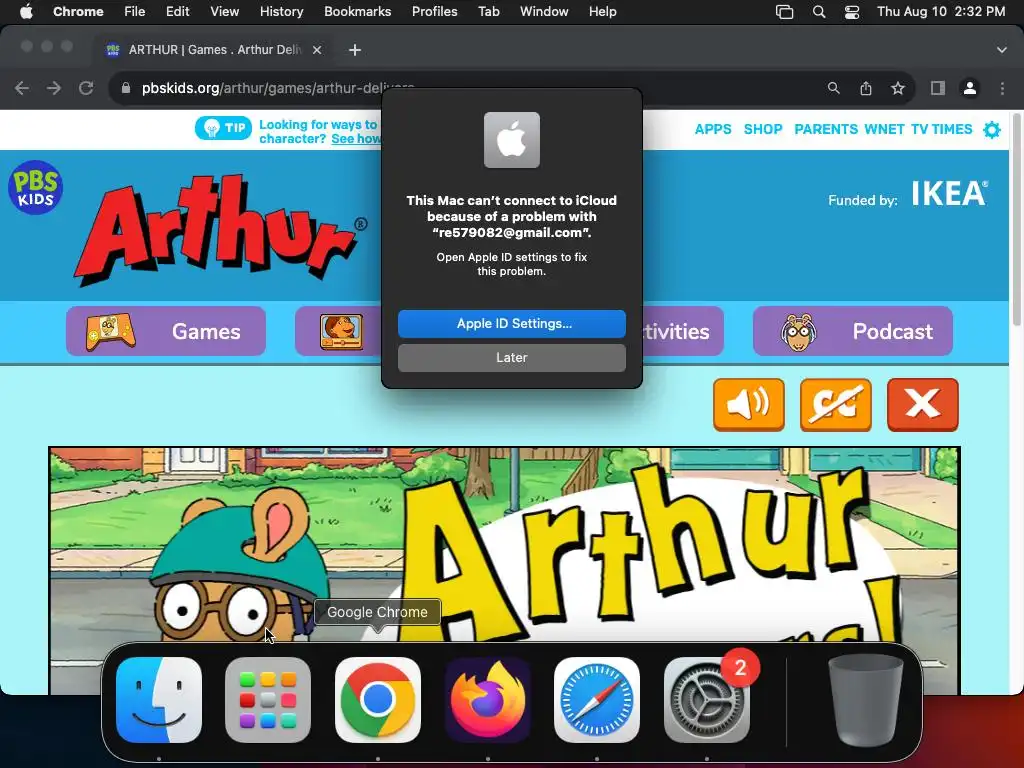Click the page vertical scrollbar
The image size is (1024, 768).
(x=1016, y=219)
